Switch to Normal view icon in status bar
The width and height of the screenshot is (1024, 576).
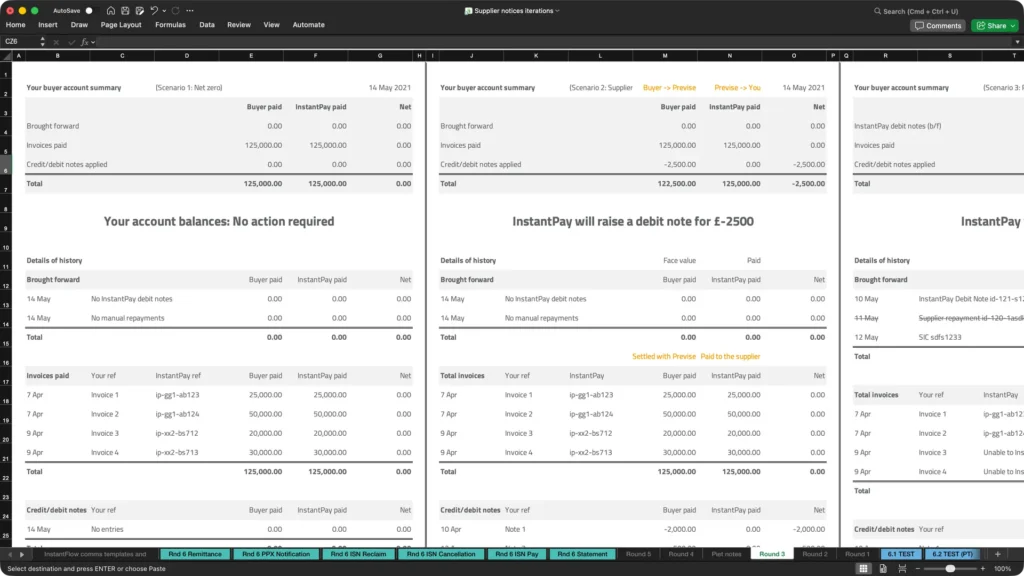(x=865, y=568)
